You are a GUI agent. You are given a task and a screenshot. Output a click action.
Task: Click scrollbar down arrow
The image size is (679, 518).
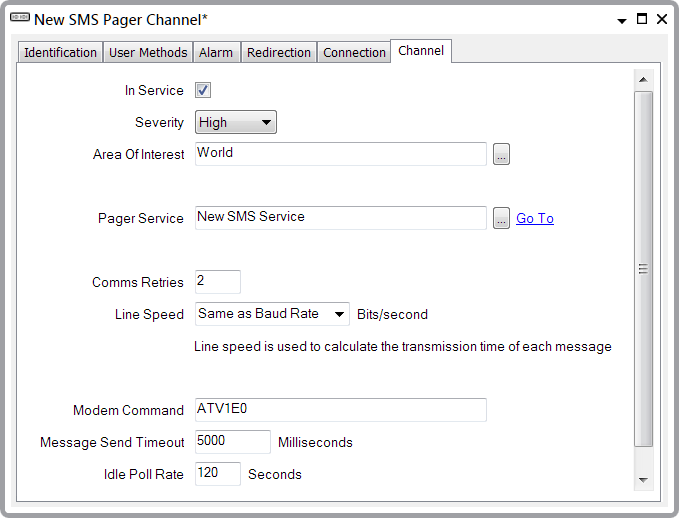point(643,479)
